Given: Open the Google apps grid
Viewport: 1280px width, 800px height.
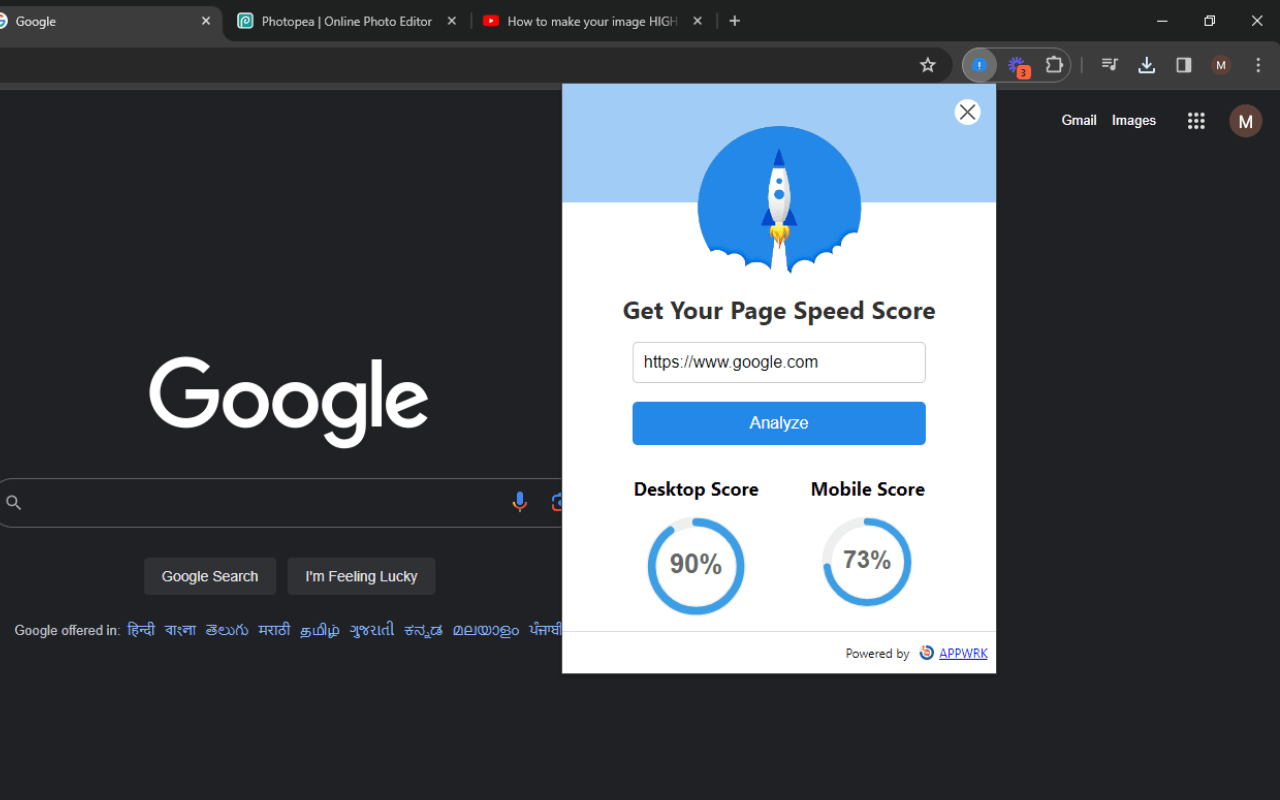Looking at the screenshot, I should (x=1196, y=121).
